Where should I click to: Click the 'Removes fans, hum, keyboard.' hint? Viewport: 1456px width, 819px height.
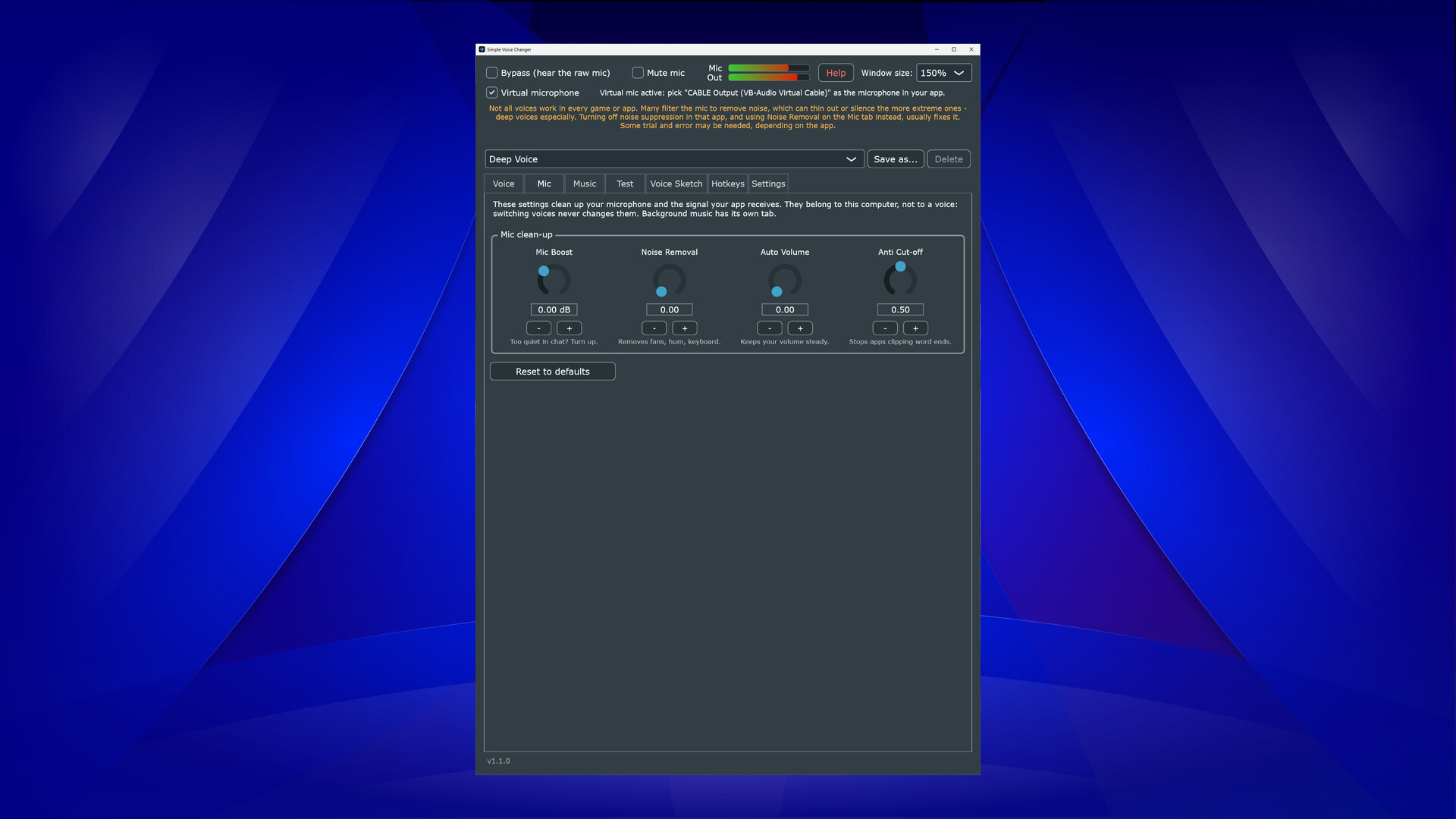tap(670, 342)
